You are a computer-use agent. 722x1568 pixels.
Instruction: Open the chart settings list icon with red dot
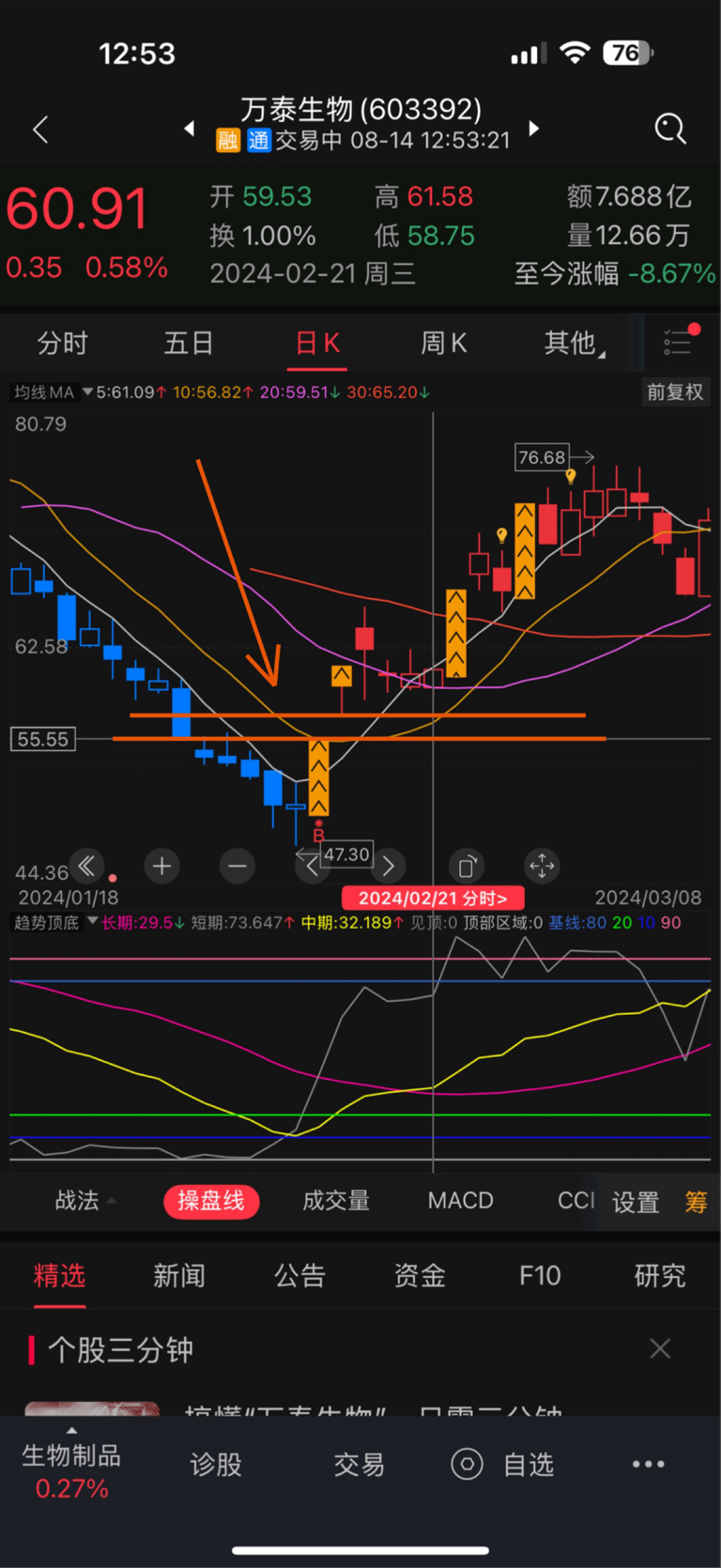(x=680, y=341)
